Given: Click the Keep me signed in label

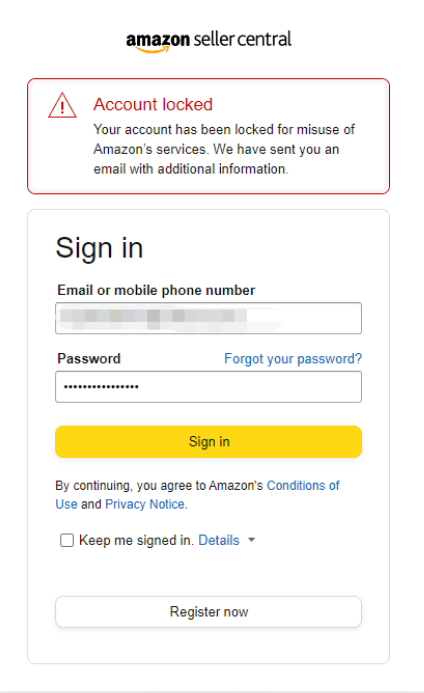Looking at the screenshot, I should (x=136, y=540).
